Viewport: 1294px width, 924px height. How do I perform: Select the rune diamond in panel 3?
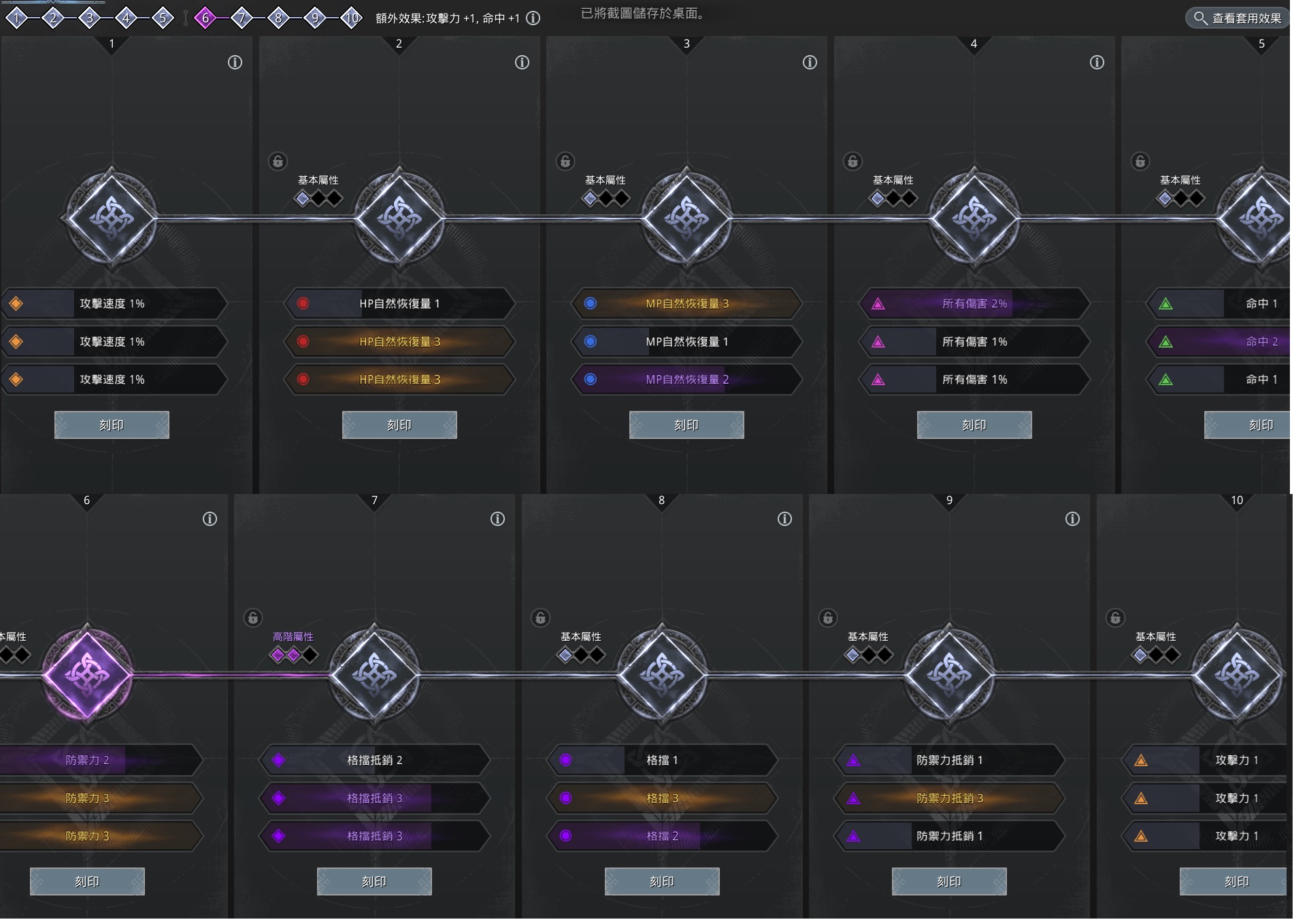point(686,218)
